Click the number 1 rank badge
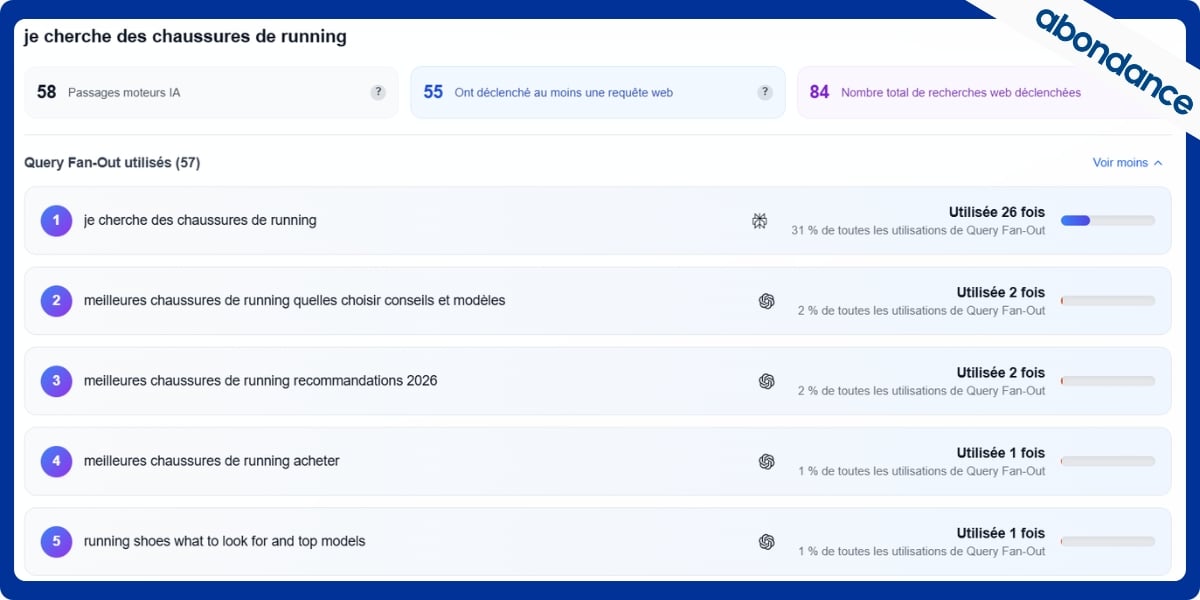Image resolution: width=1200 pixels, height=600 pixels. tap(56, 220)
